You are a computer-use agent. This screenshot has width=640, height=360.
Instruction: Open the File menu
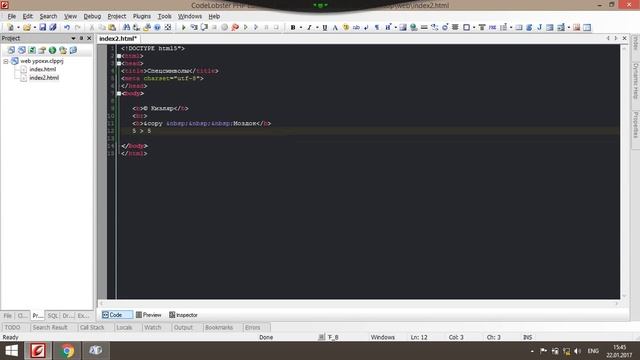coord(12,16)
